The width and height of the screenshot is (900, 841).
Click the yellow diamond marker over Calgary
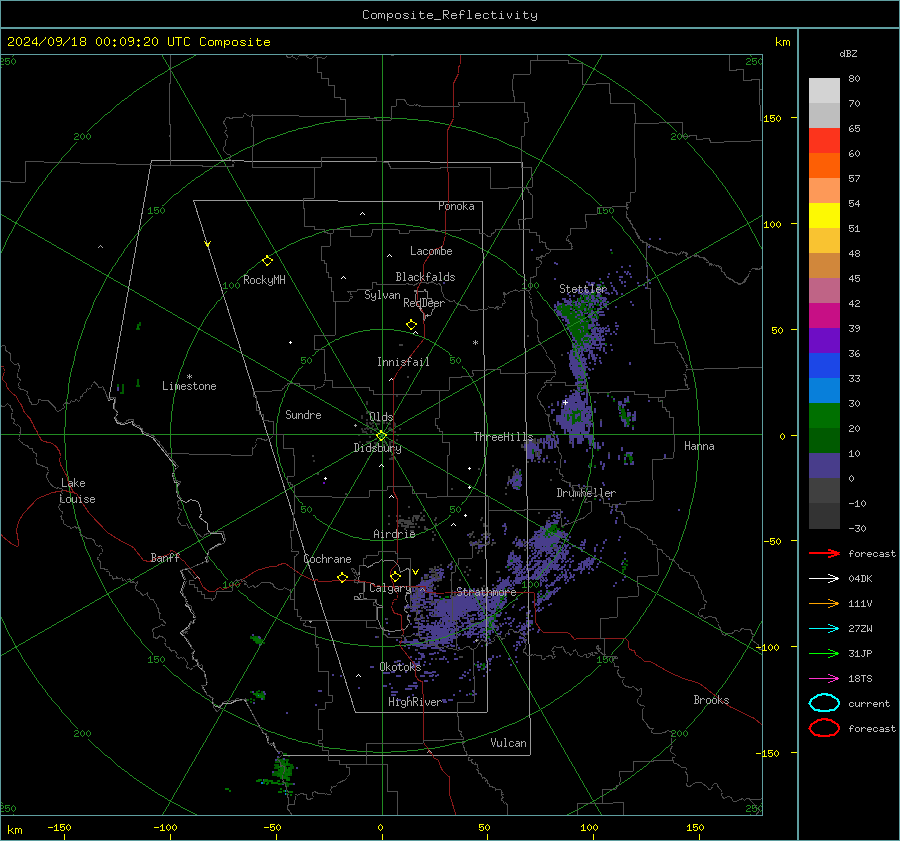click(395, 576)
